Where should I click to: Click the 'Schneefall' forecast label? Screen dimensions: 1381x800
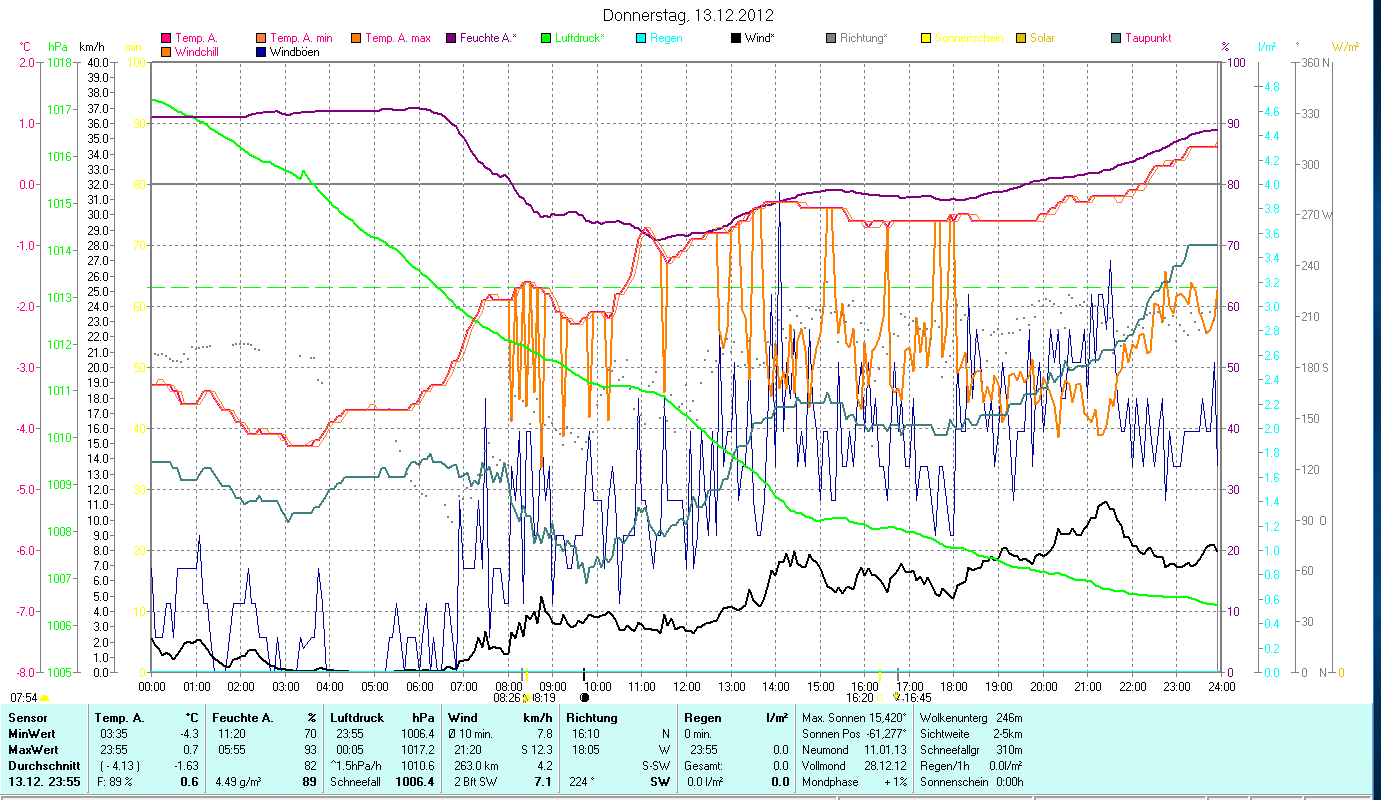pyautogui.click(x=354, y=782)
